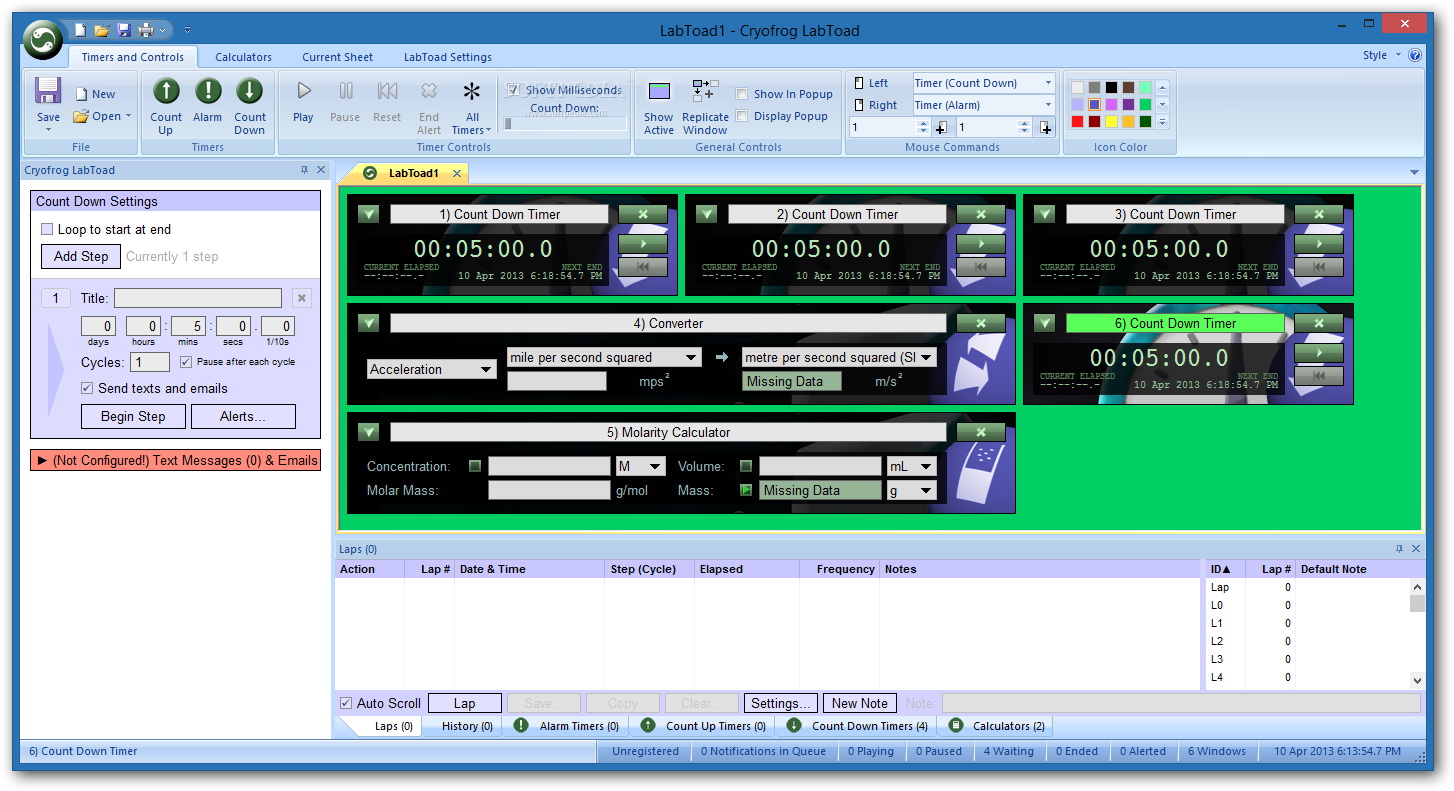1454x791 pixels.
Task: Switch to the Calculators ribbon tab
Action: (243, 57)
